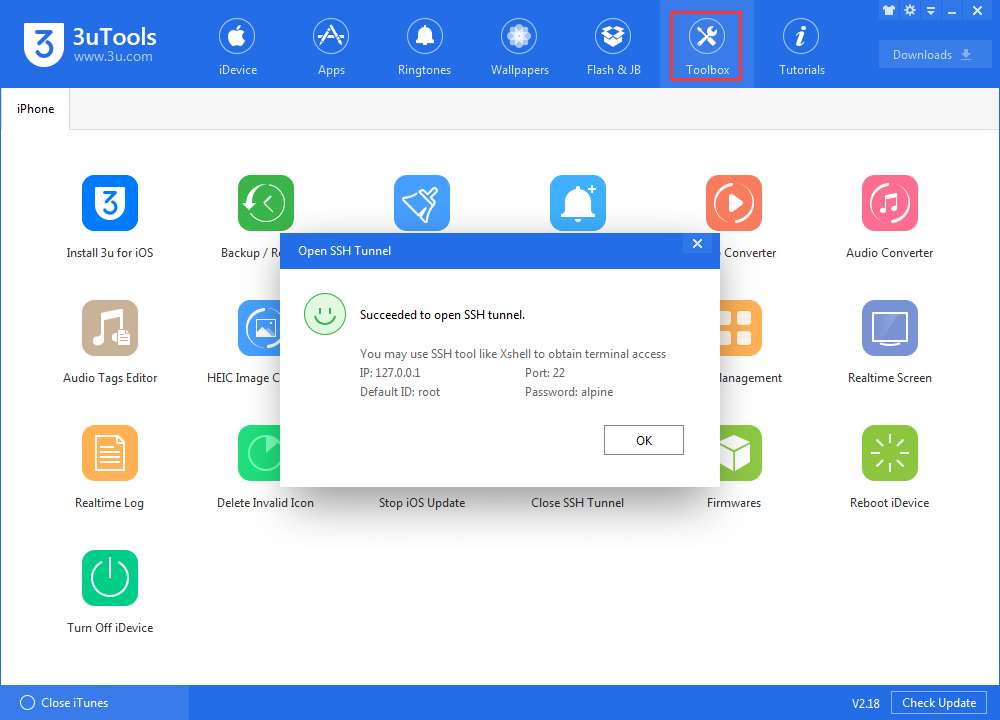Screen dimensions: 1000x720
Task: Click the 'IP: 127.0.0.1' text
Action: click(x=390, y=372)
